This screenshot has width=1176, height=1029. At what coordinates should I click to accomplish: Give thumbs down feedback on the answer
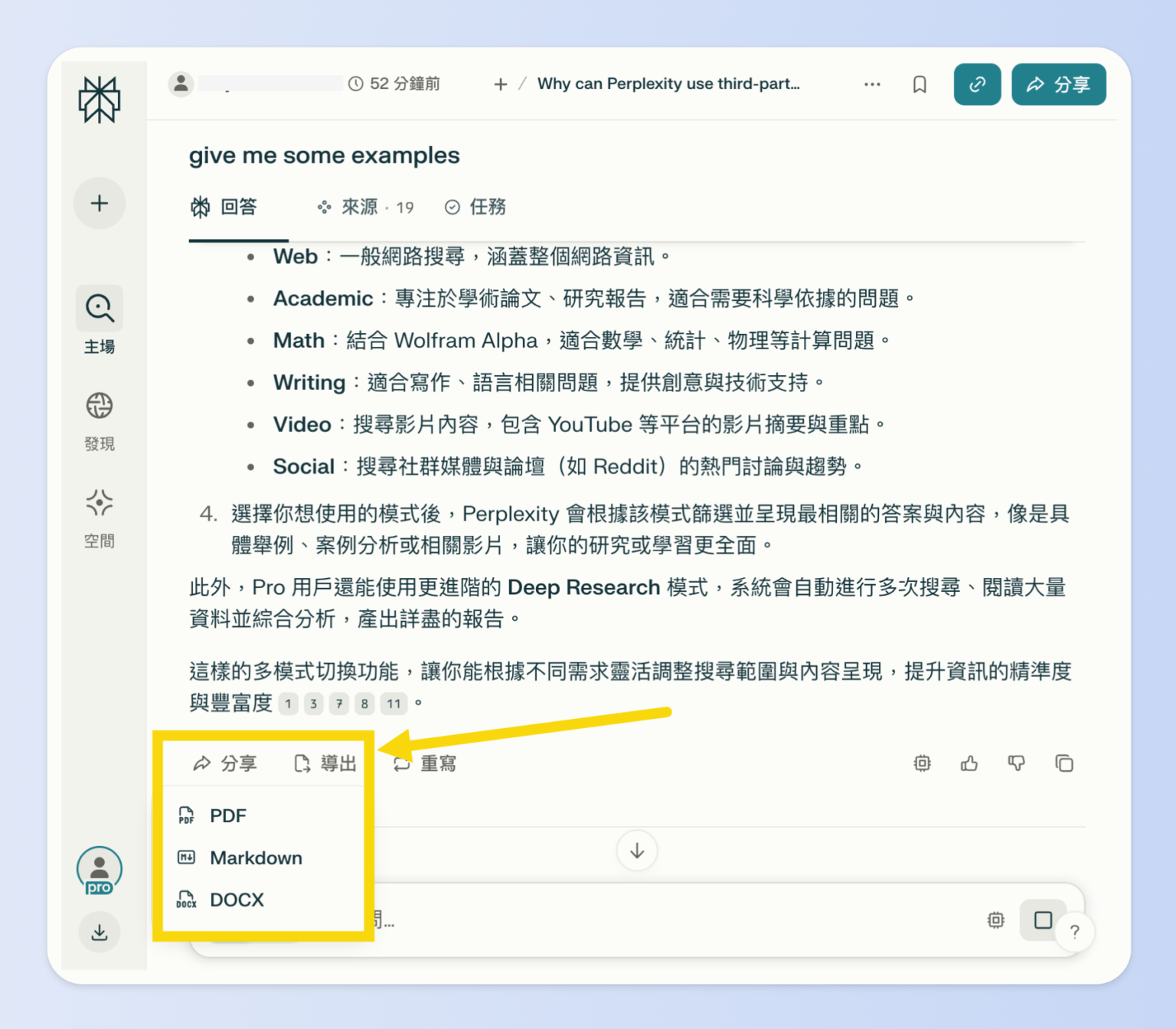(x=1017, y=763)
